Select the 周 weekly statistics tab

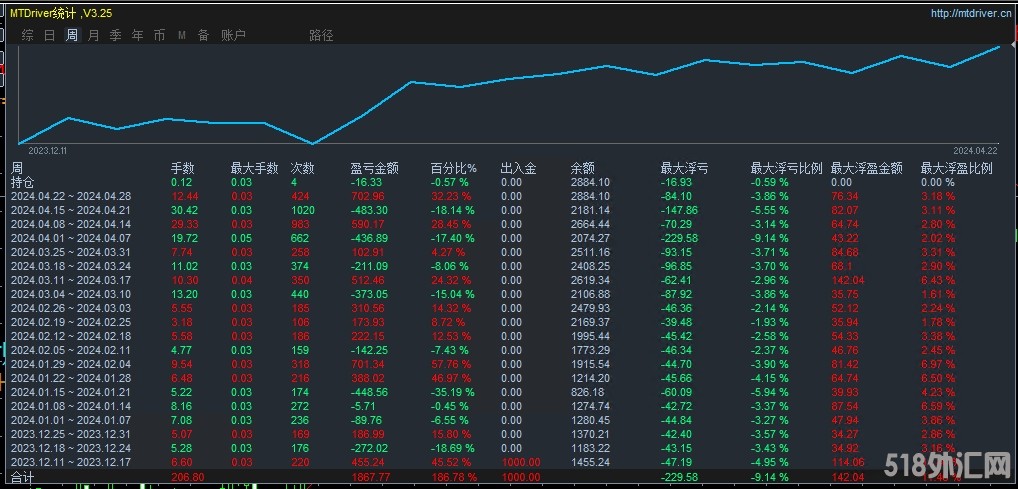click(x=72, y=35)
